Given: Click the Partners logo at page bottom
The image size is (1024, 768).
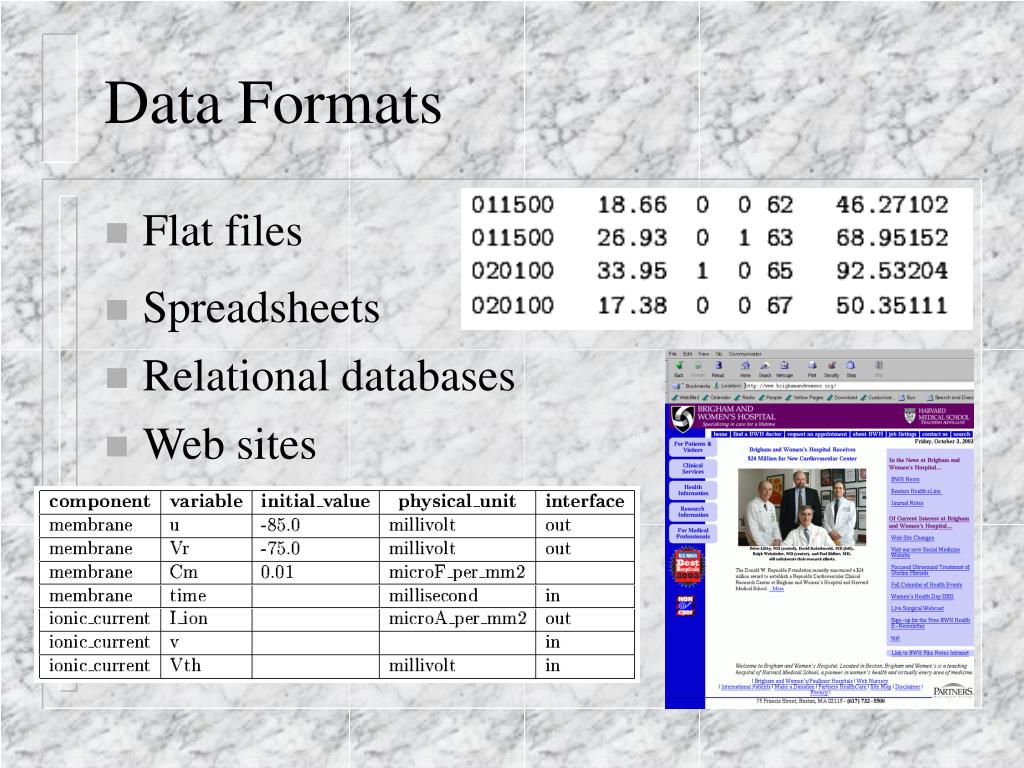Looking at the screenshot, I should point(952,691).
